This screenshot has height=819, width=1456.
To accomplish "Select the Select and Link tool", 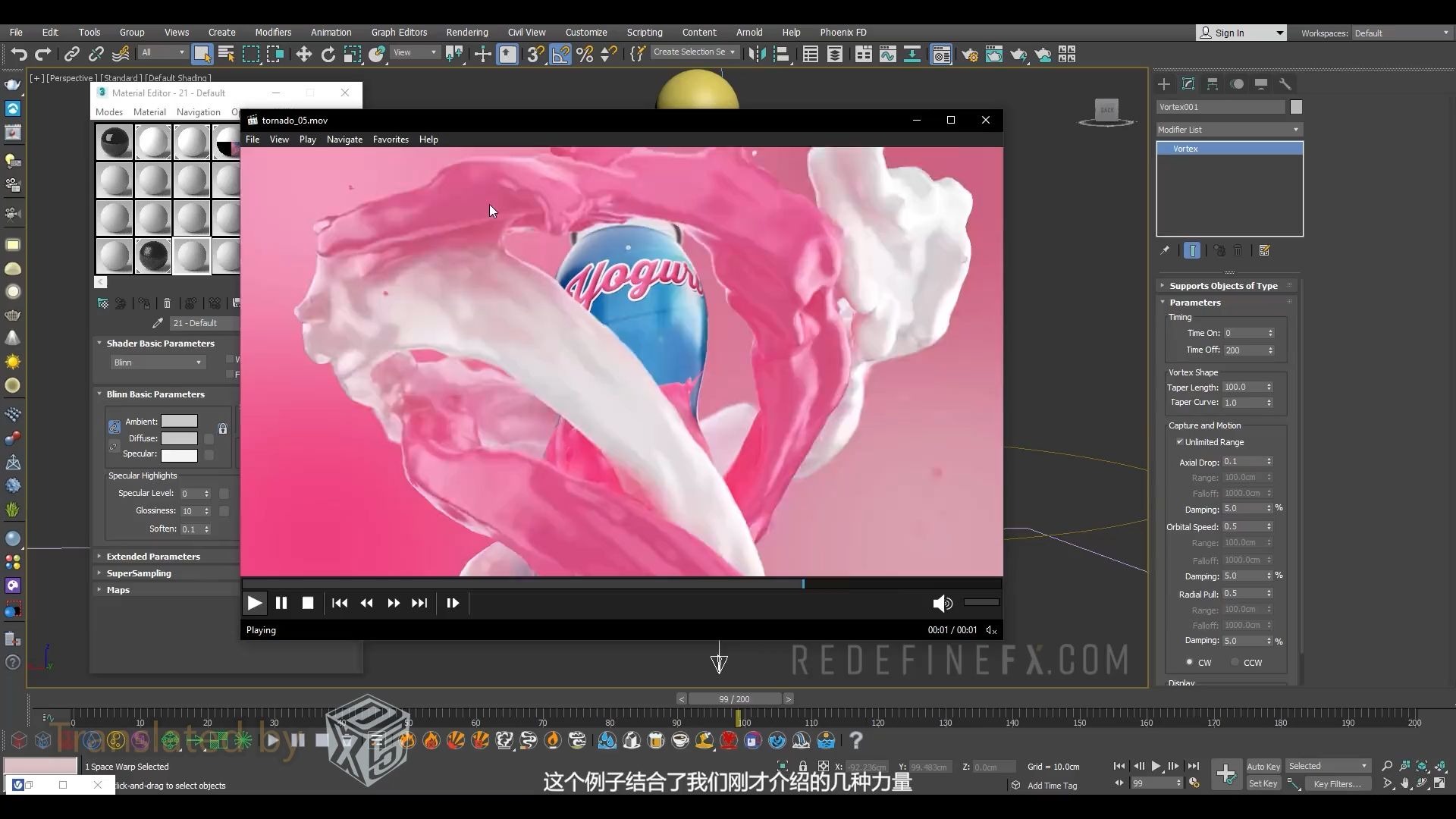I will click(x=72, y=54).
